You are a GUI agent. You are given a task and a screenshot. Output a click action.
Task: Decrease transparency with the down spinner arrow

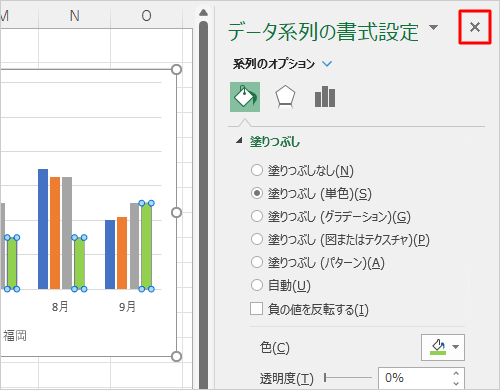pyautogui.click(x=456, y=383)
